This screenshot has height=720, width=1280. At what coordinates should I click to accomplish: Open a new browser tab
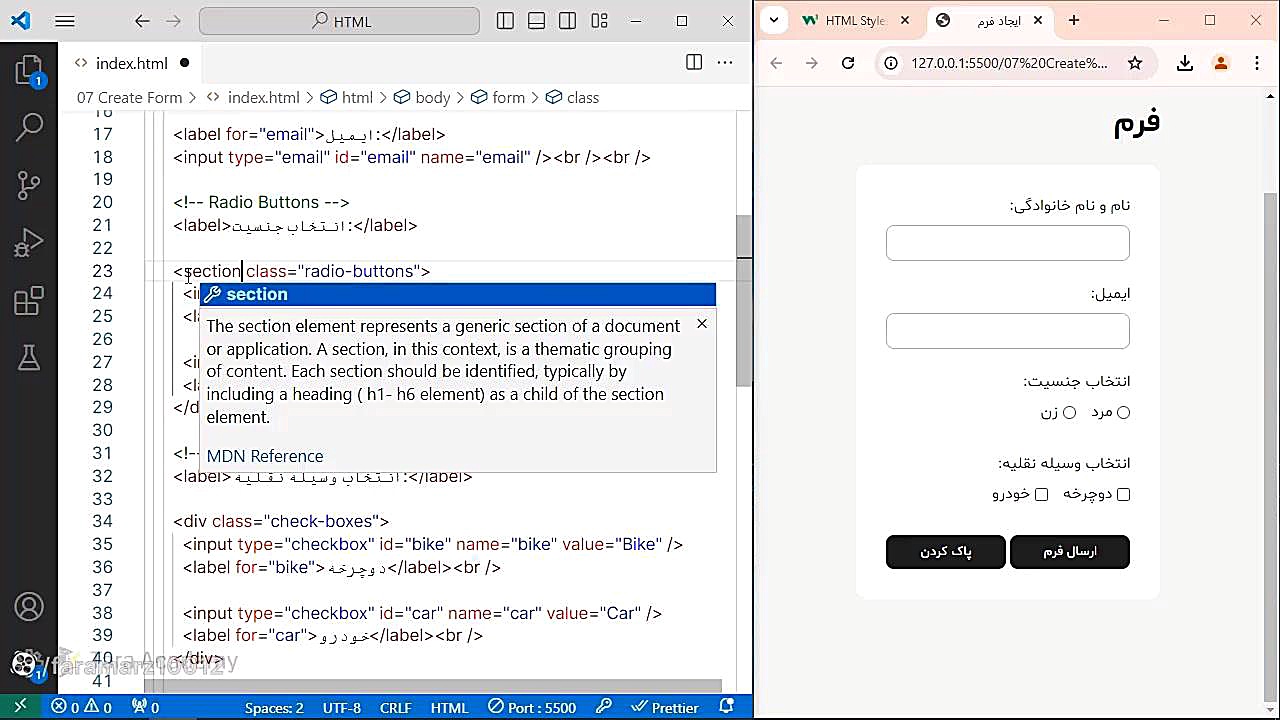tap(1073, 20)
